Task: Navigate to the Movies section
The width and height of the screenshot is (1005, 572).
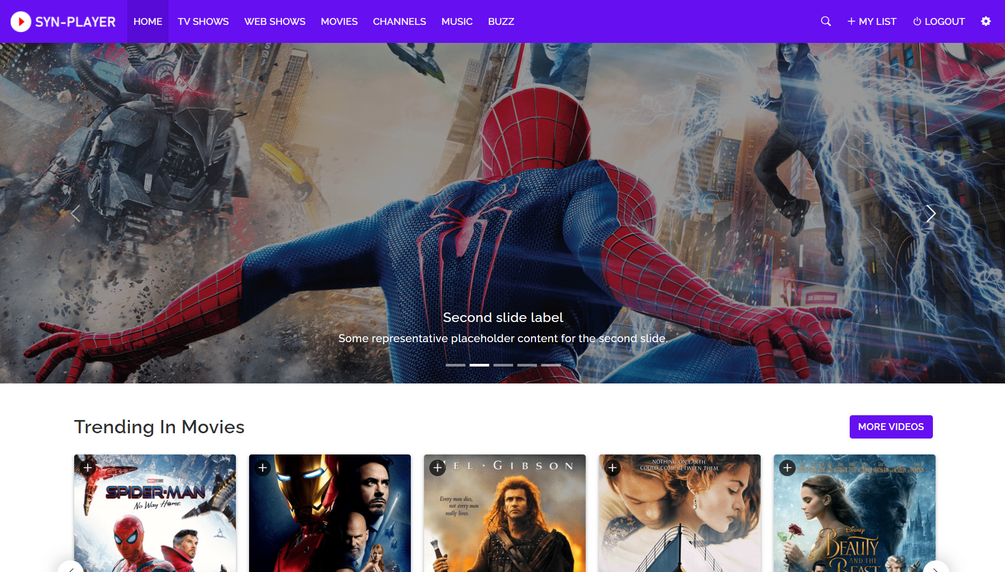Action: [339, 21]
